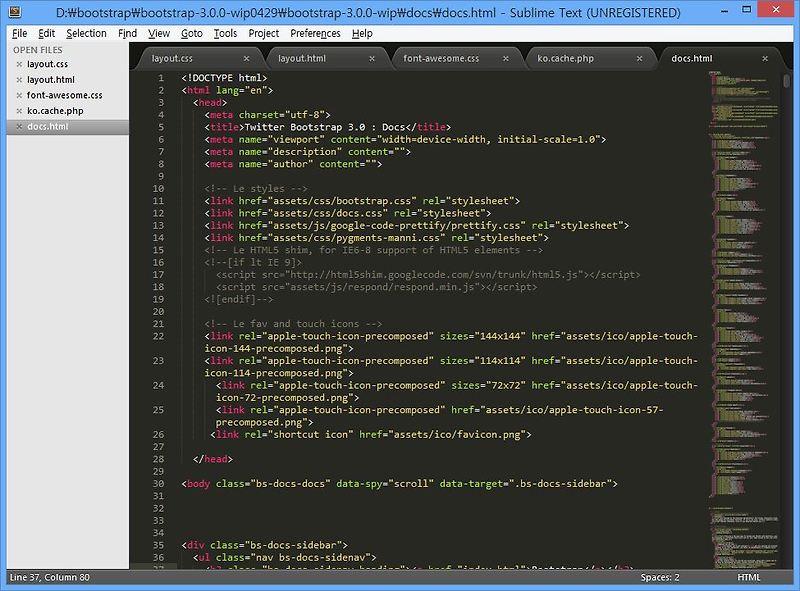Screen dimensions: 800x591
Task: Click the pygments-manni.css link line
Action: pos(376,238)
